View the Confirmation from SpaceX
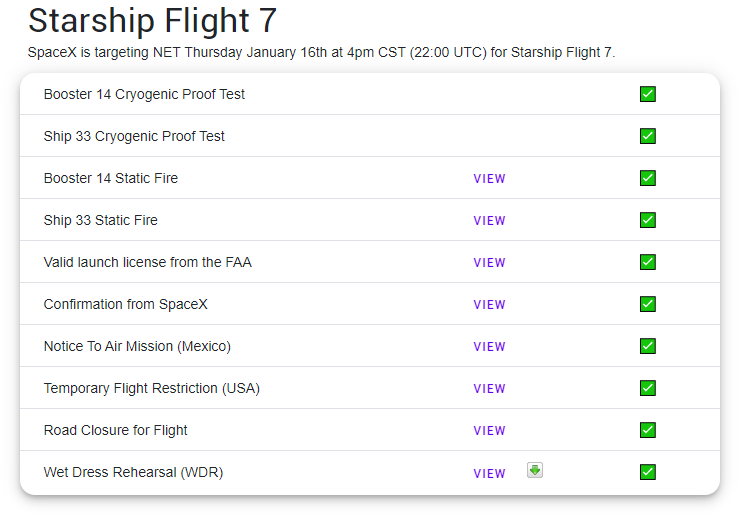 (489, 305)
